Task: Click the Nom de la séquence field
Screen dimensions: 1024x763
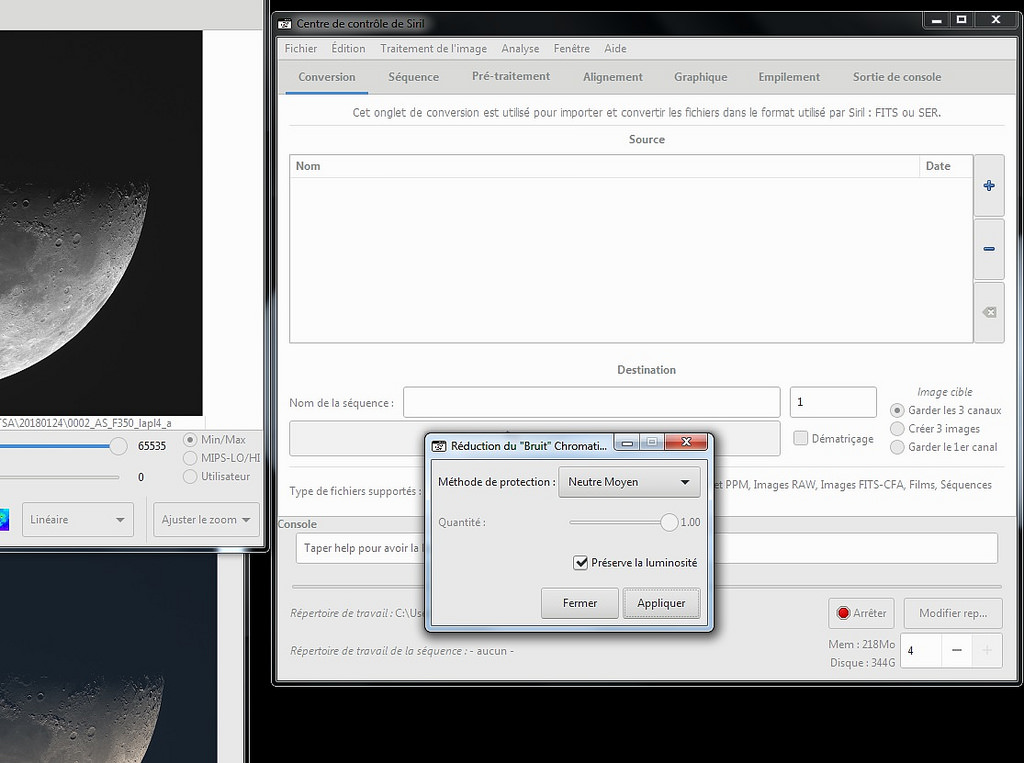Action: (592, 402)
